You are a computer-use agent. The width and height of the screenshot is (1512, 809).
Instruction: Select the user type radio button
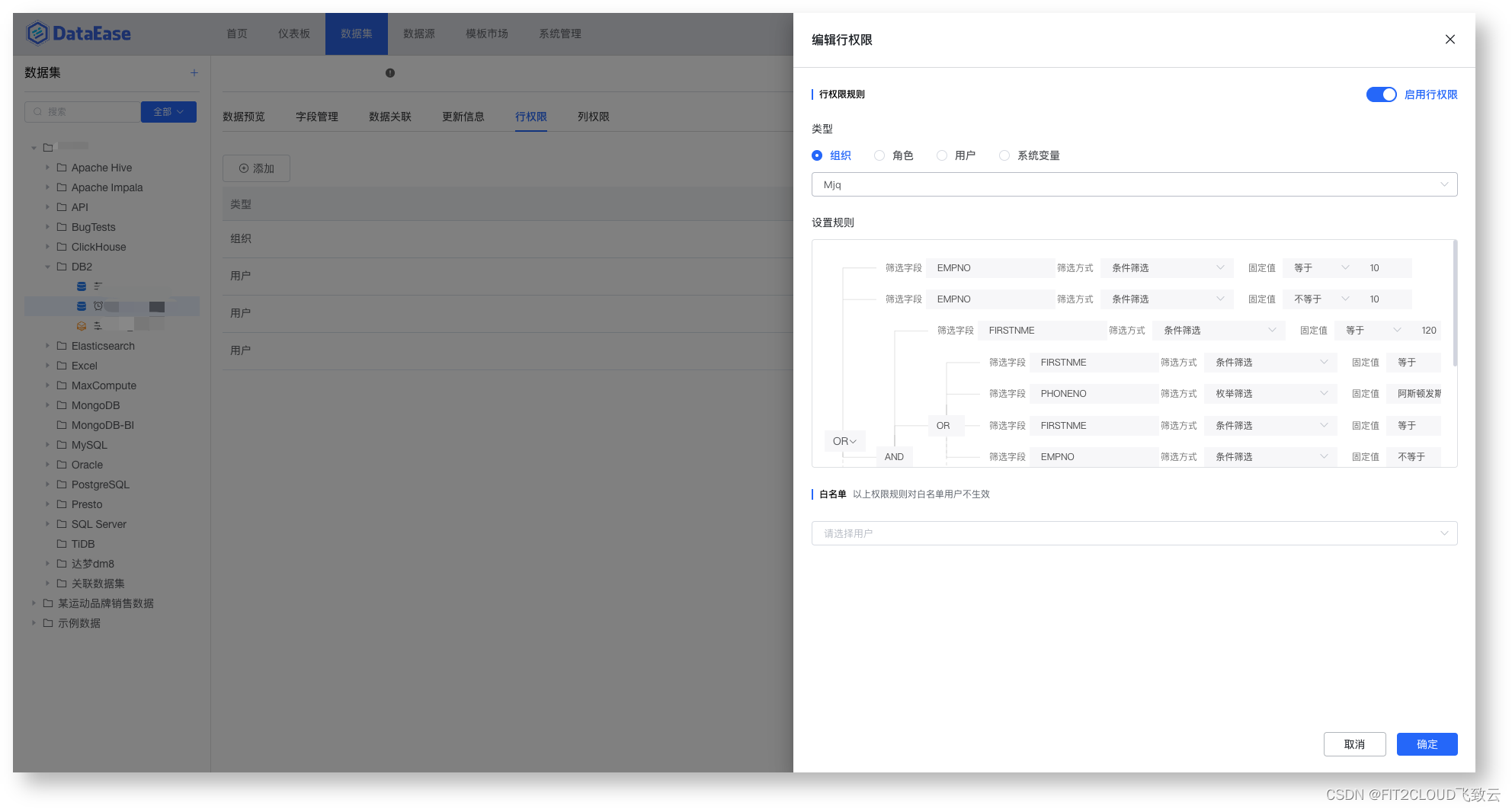(x=942, y=155)
